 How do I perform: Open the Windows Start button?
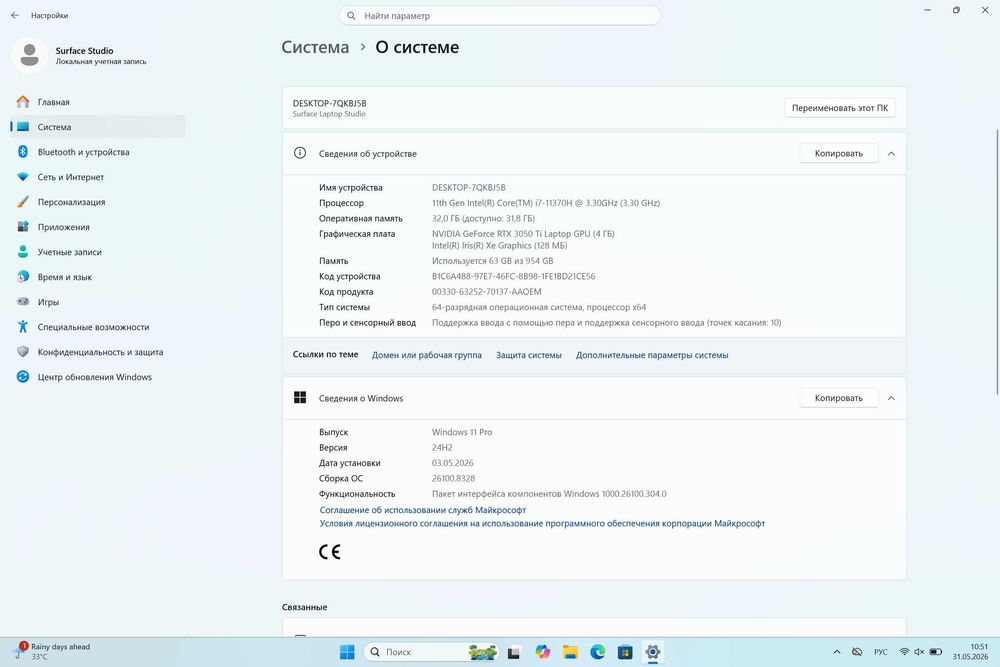pyautogui.click(x=347, y=652)
